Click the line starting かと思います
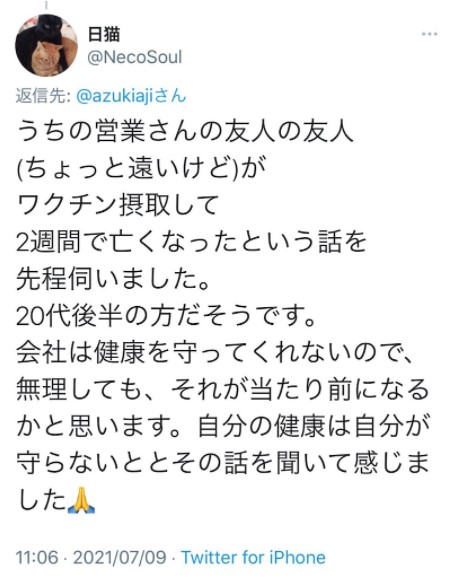 (223, 427)
